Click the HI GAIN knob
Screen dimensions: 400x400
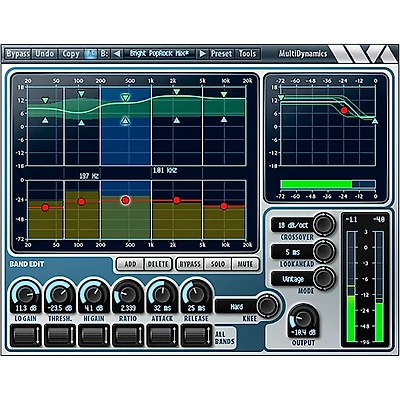coord(94,294)
